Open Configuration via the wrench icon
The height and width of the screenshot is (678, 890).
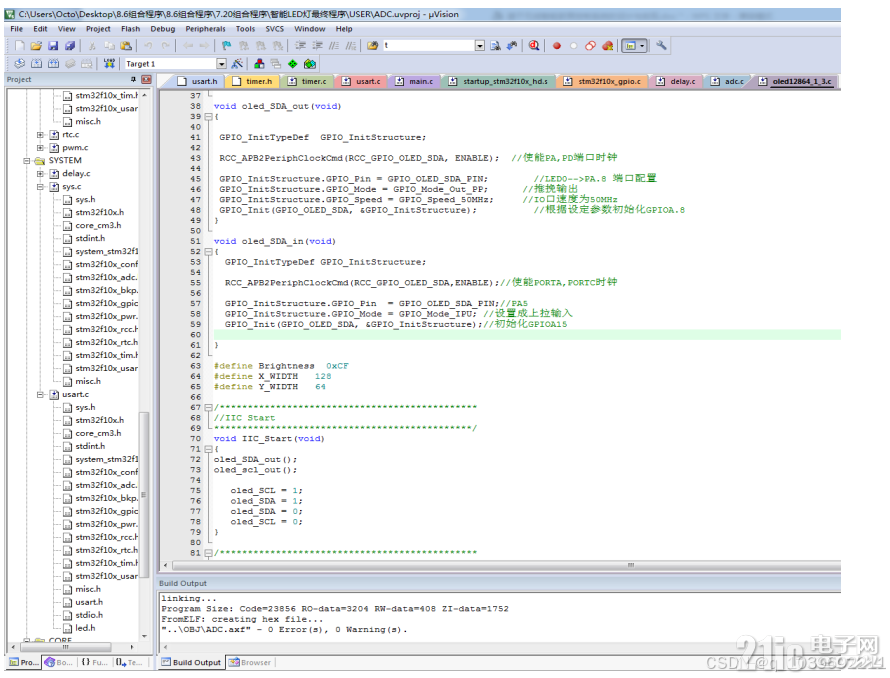pos(661,45)
